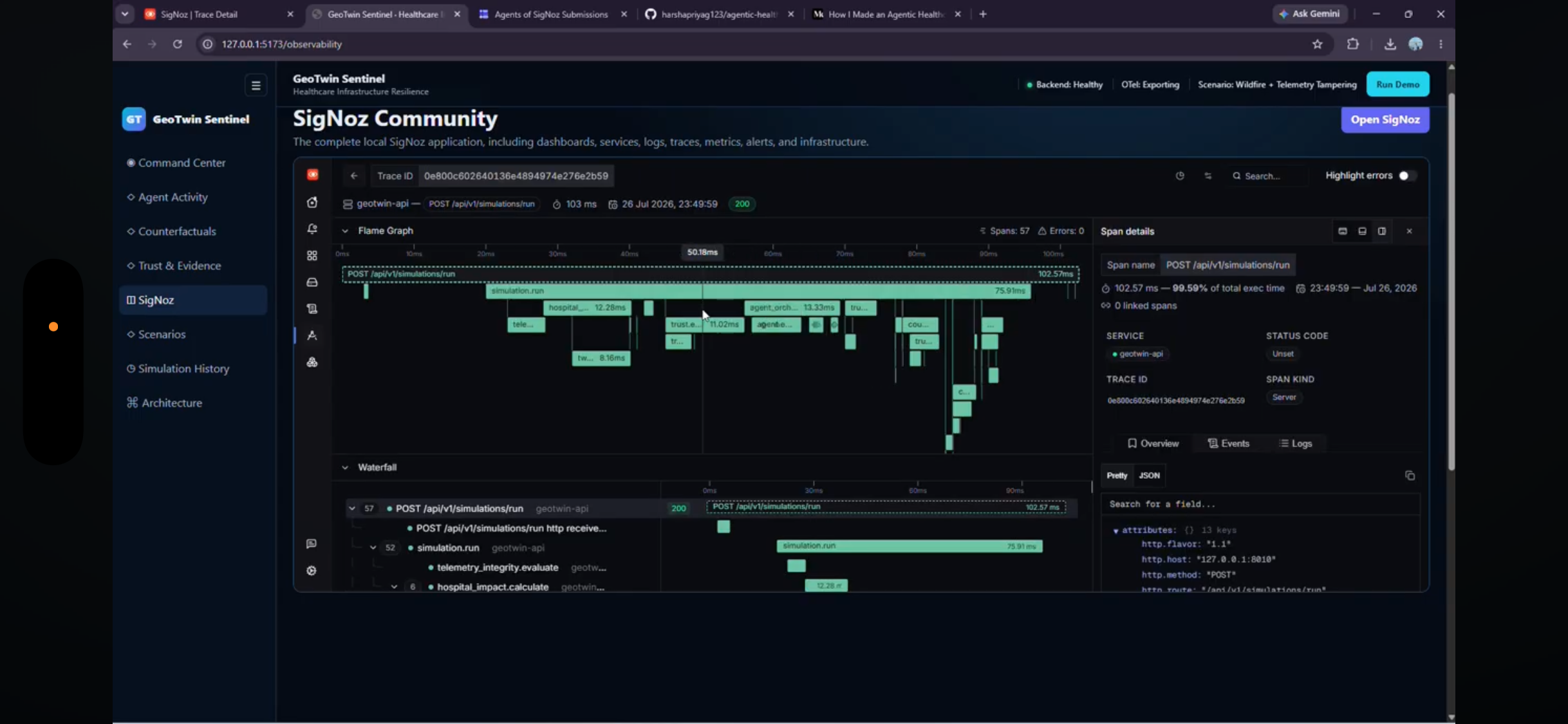Screen dimensions: 1568x724
Task: Collapse the Flame Graph section
Action: point(345,230)
